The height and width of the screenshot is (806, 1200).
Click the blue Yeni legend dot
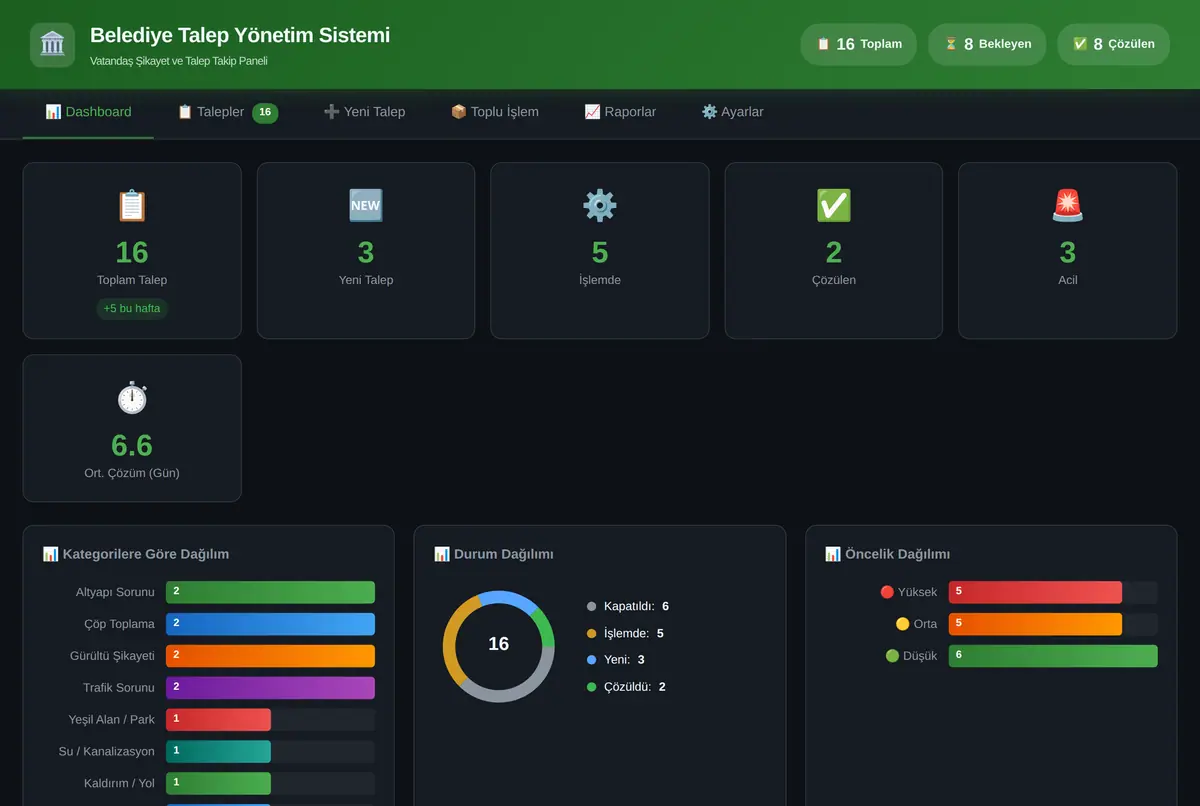click(x=592, y=660)
